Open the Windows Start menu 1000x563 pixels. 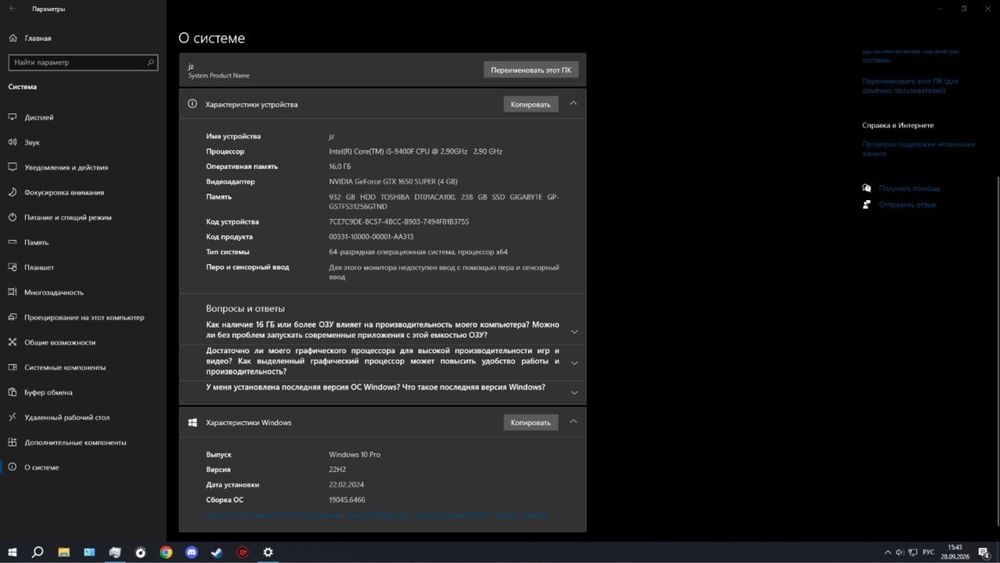12,552
